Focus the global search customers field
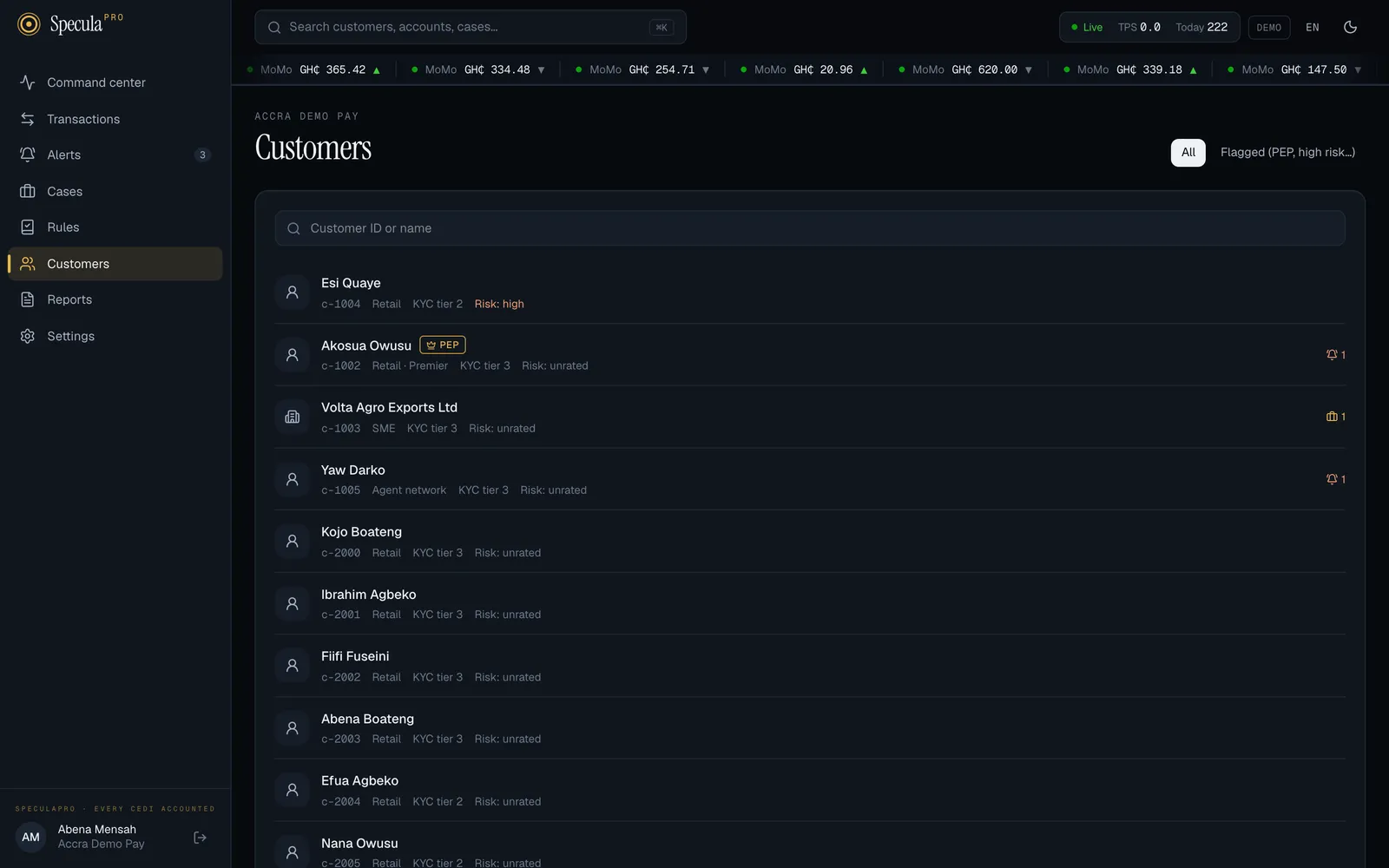Image resolution: width=1389 pixels, height=868 pixels. pos(470,27)
